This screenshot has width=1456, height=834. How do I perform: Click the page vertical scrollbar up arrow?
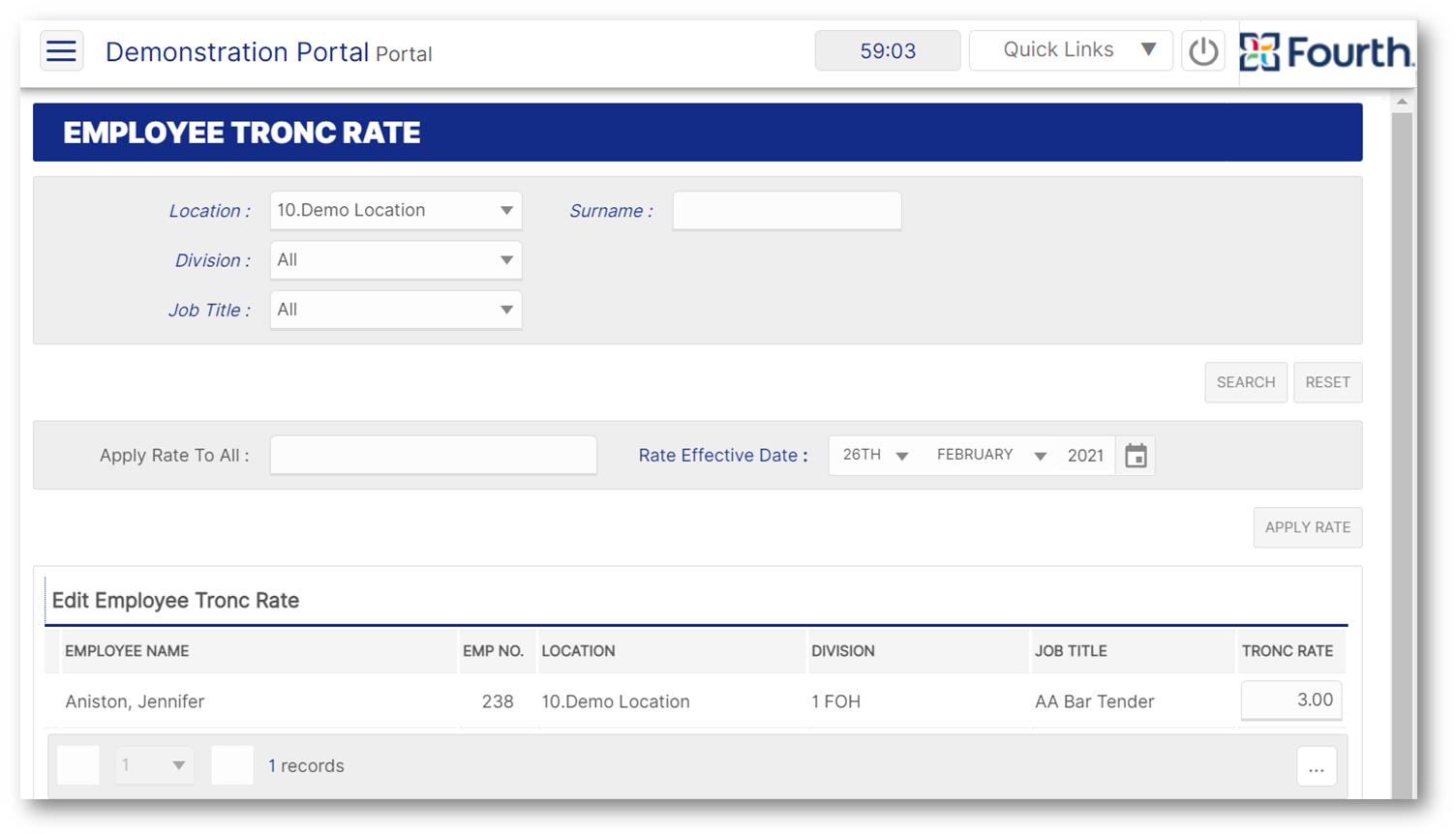click(1402, 102)
